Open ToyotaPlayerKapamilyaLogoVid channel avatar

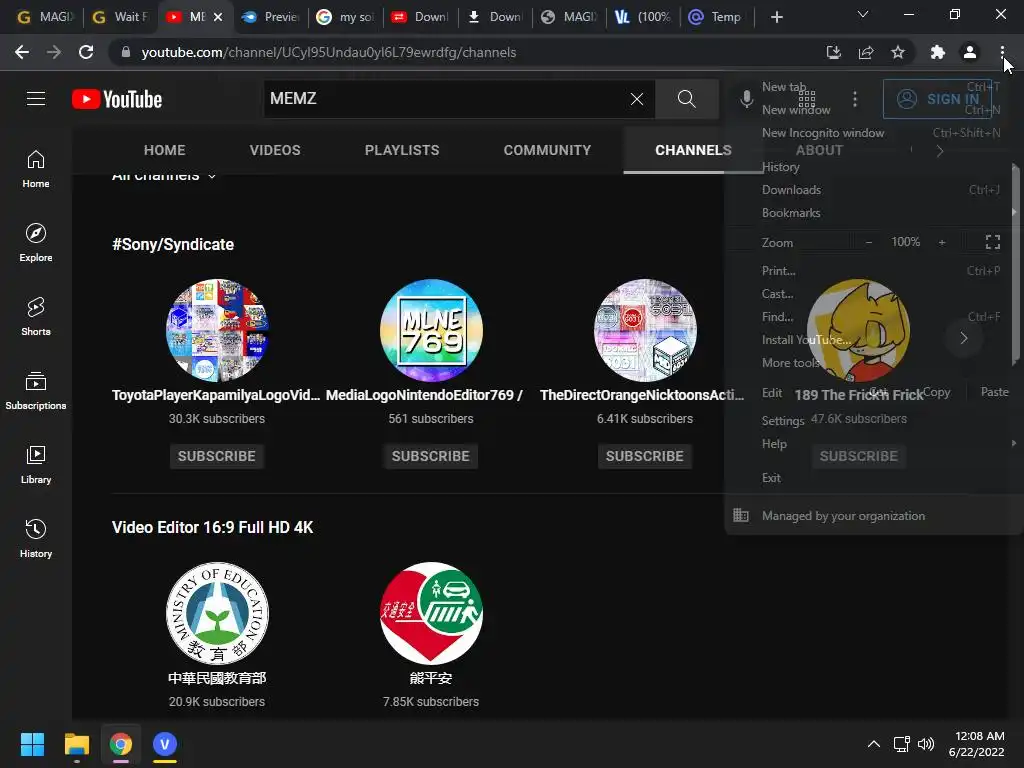pyautogui.click(x=217, y=330)
